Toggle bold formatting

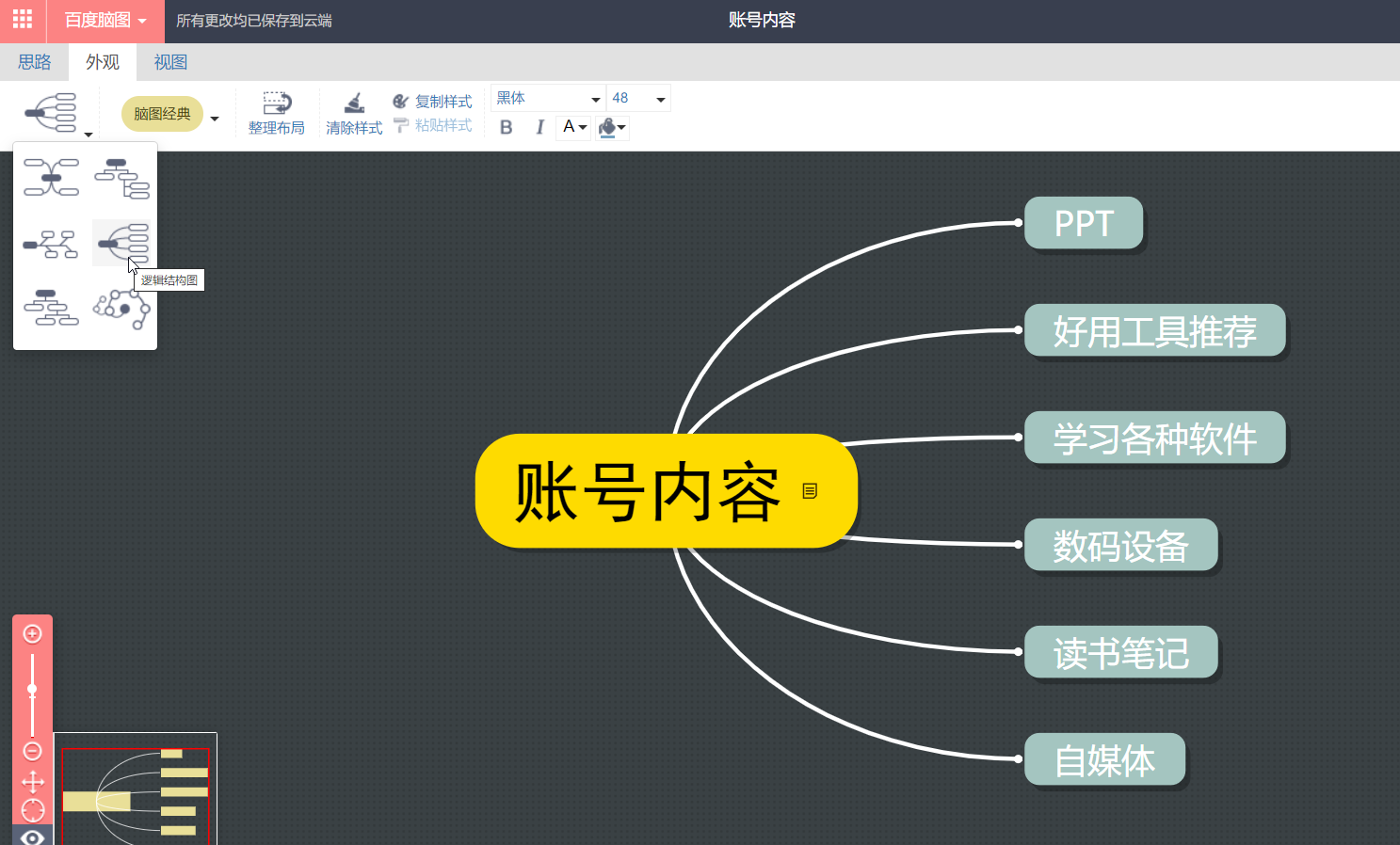[507, 127]
